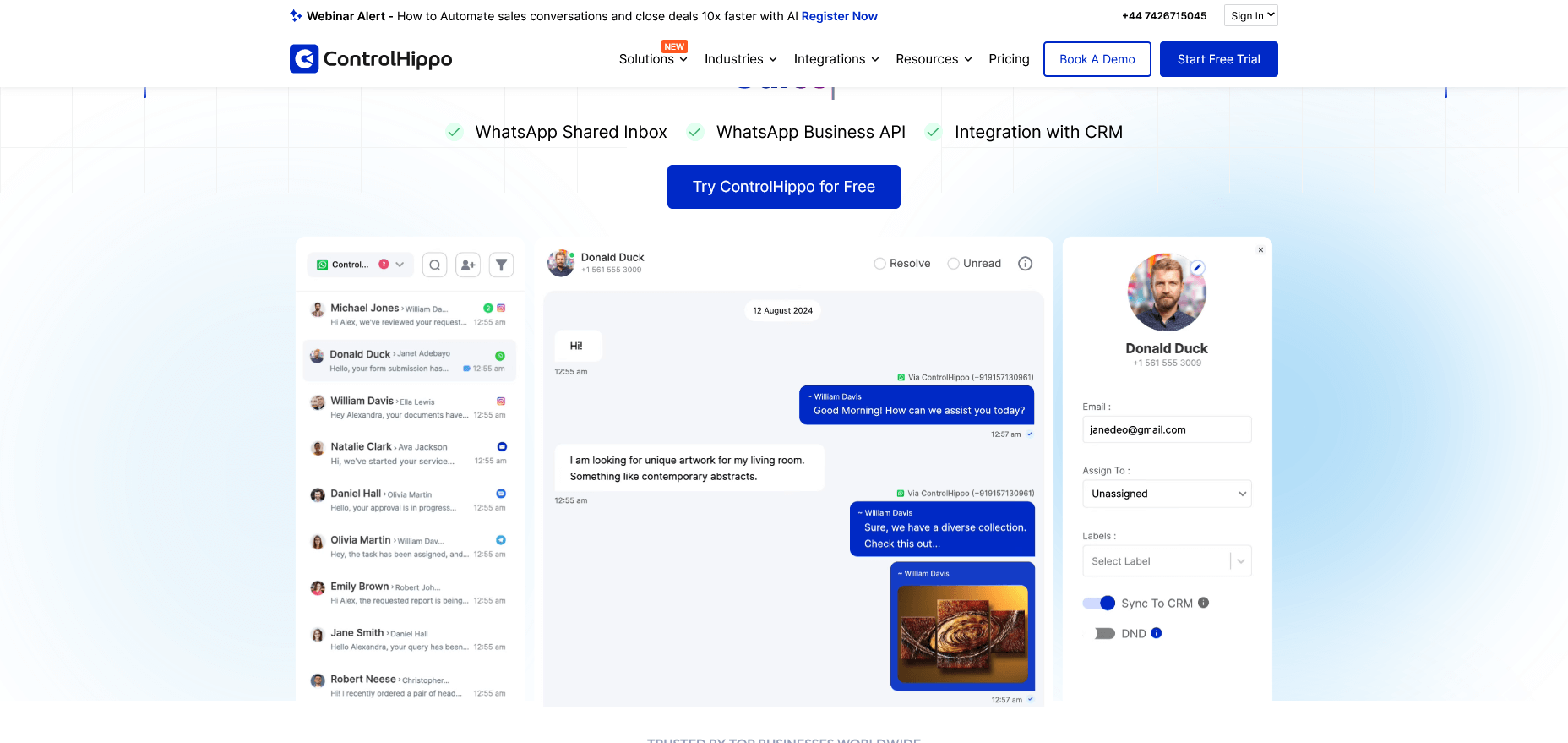Open the Assign To dropdown
The height and width of the screenshot is (743, 1568).
click(1166, 494)
